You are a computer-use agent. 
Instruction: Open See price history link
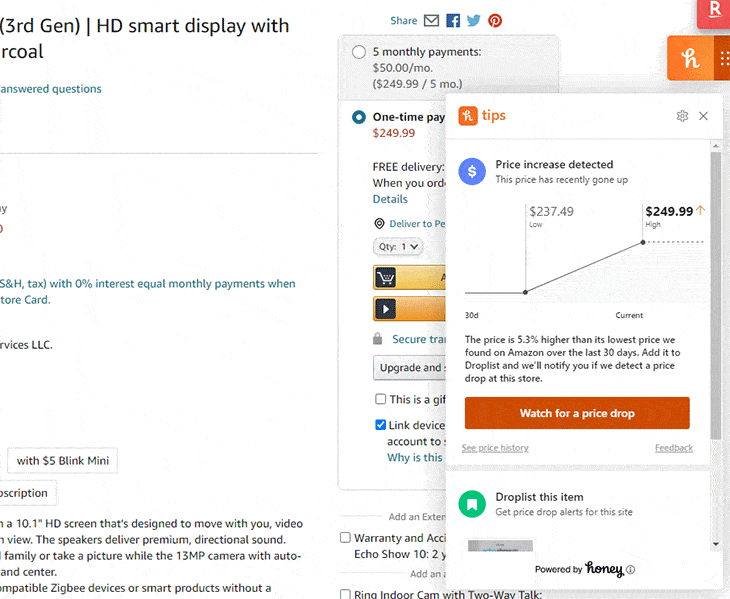(495, 448)
